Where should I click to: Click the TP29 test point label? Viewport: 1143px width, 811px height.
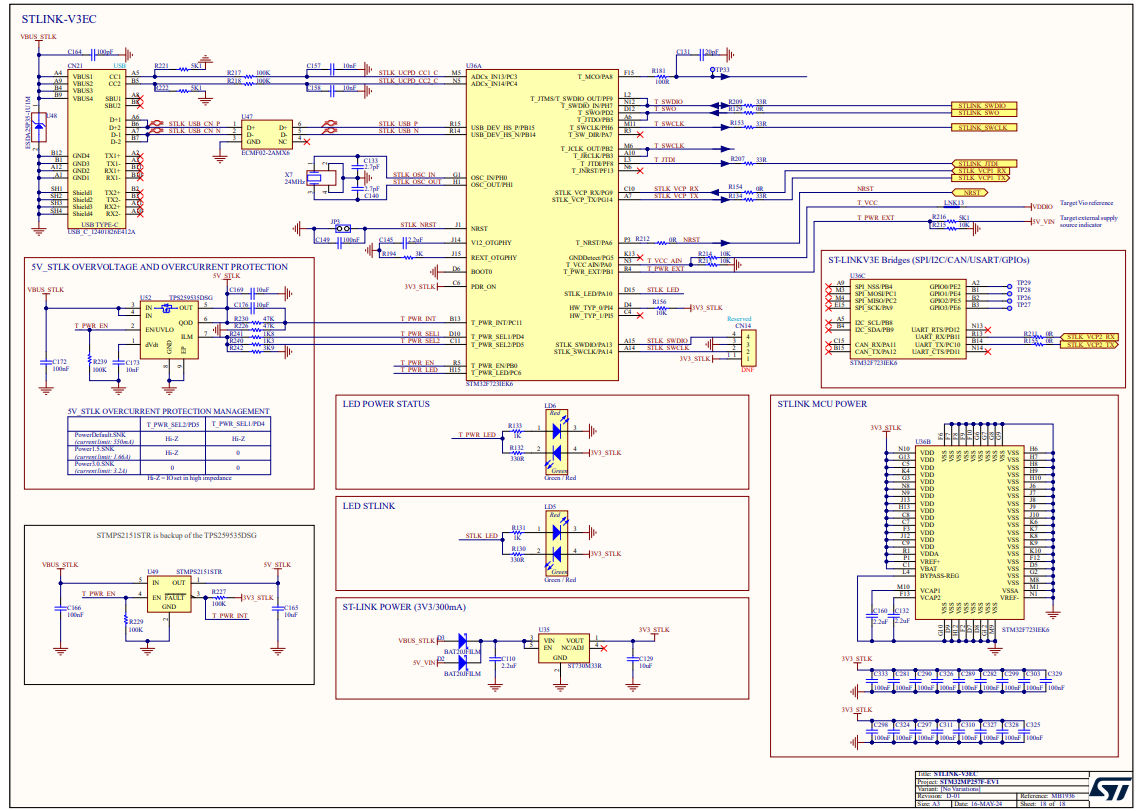point(1024,283)
